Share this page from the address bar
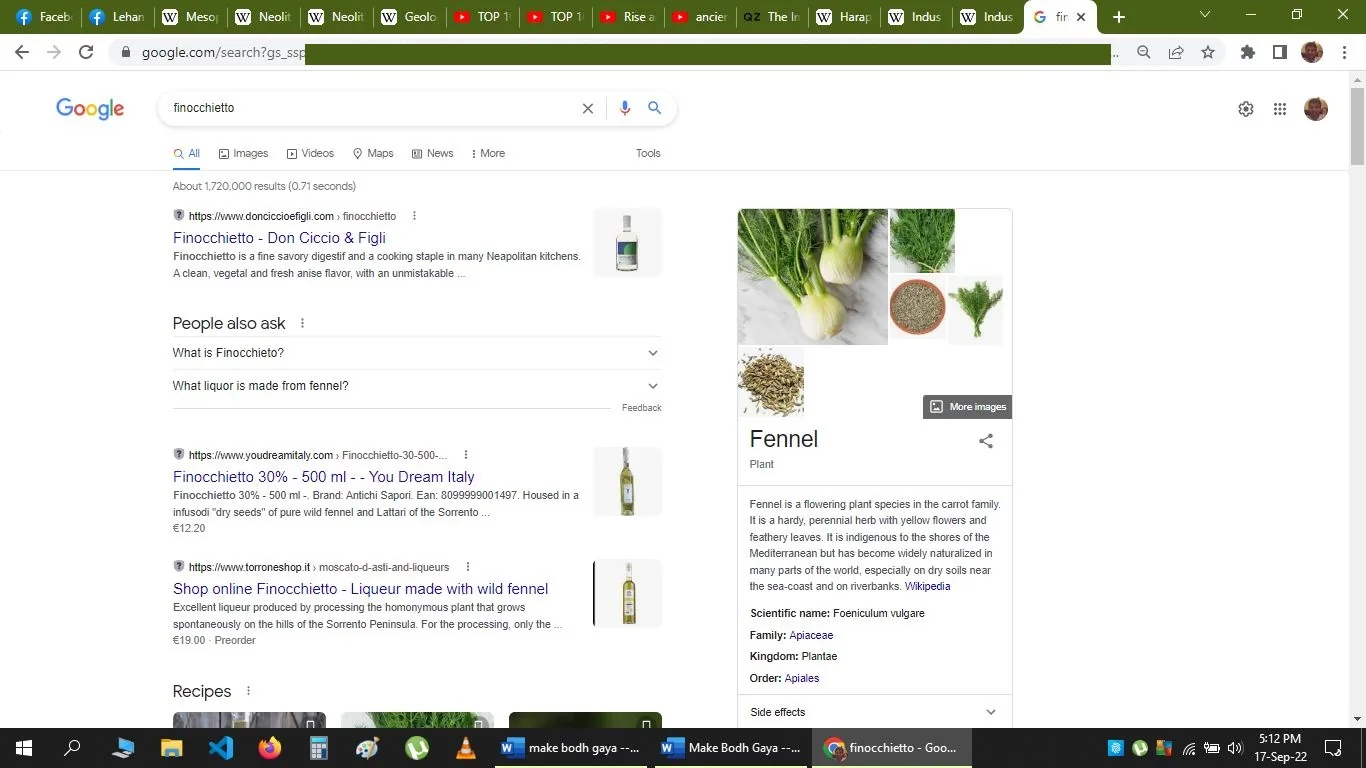1366x768 pixels. 1176,53
